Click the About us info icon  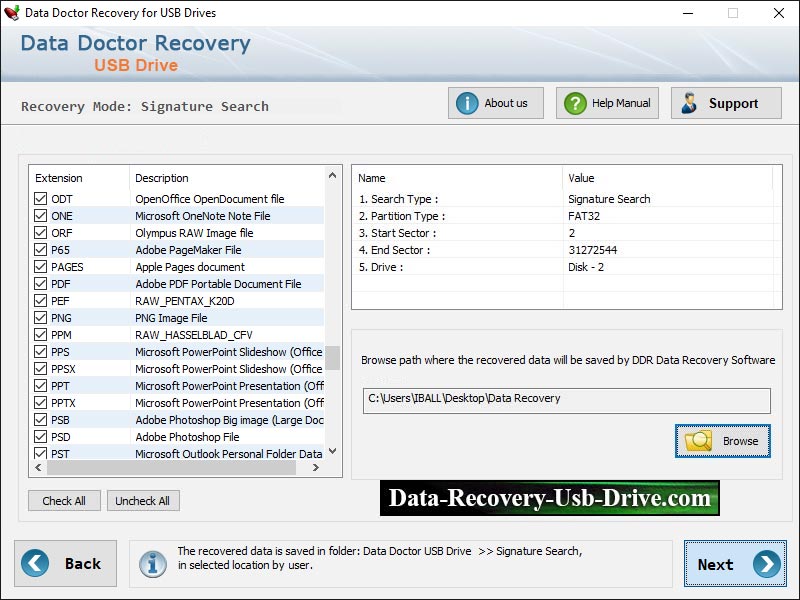coord(466,102)
